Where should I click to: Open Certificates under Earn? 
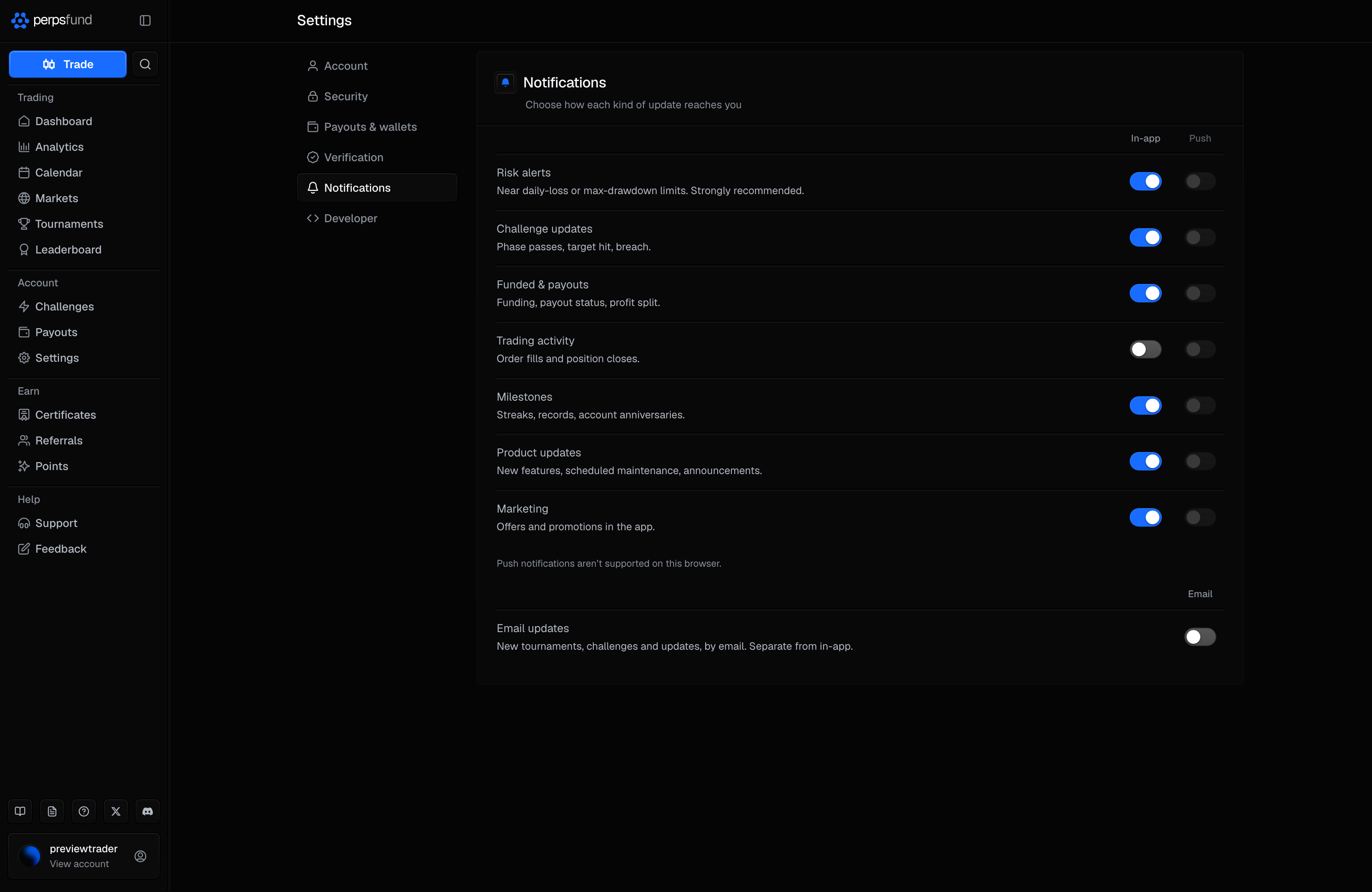coord(83,415)
